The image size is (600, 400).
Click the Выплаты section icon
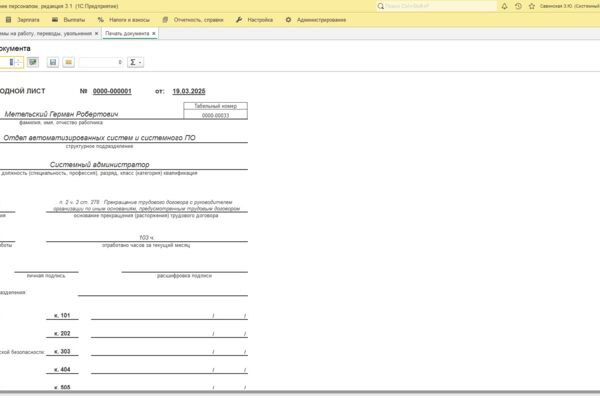coord(55,20)
